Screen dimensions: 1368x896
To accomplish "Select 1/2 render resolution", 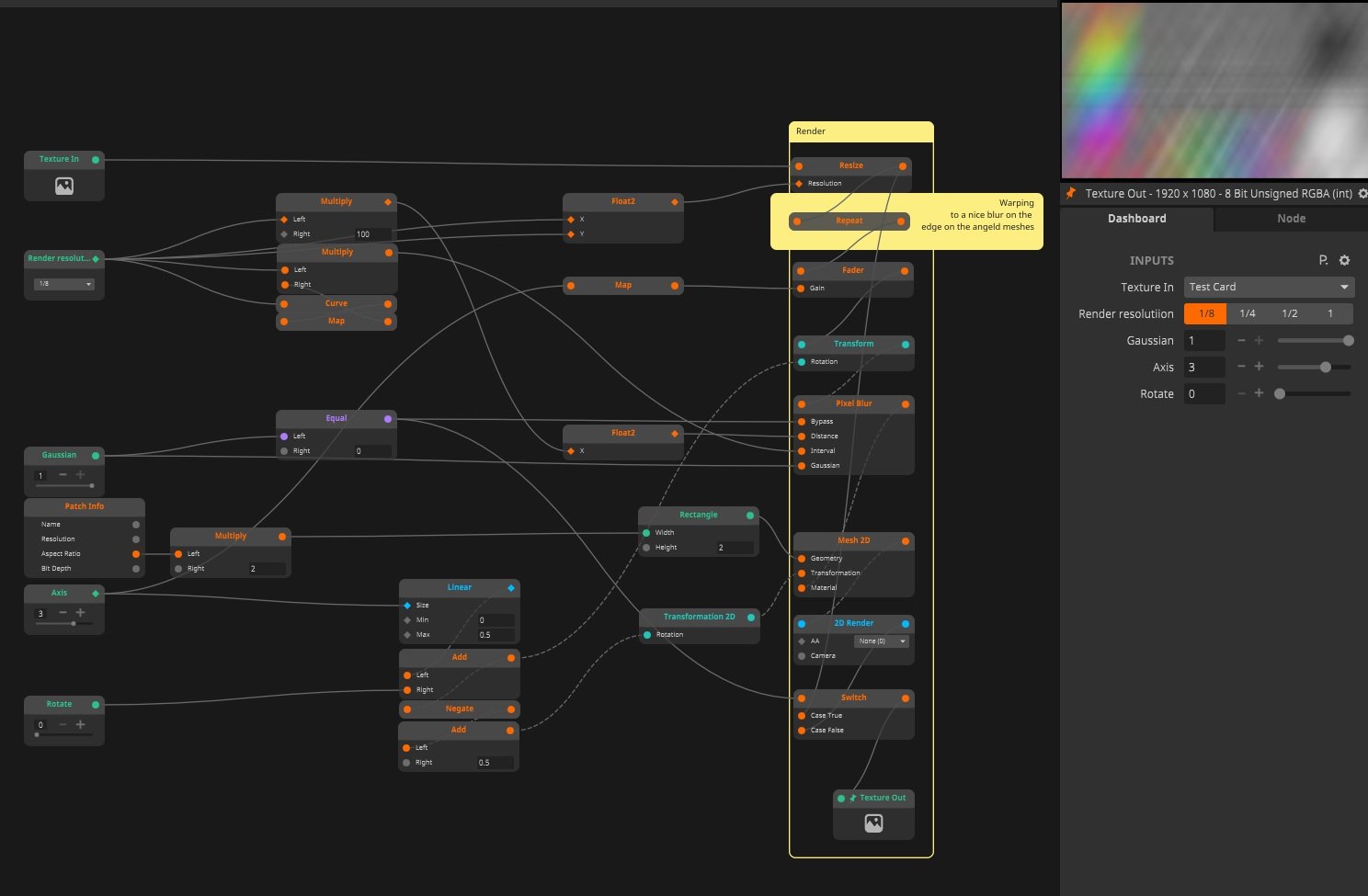I will (1290, 313).
